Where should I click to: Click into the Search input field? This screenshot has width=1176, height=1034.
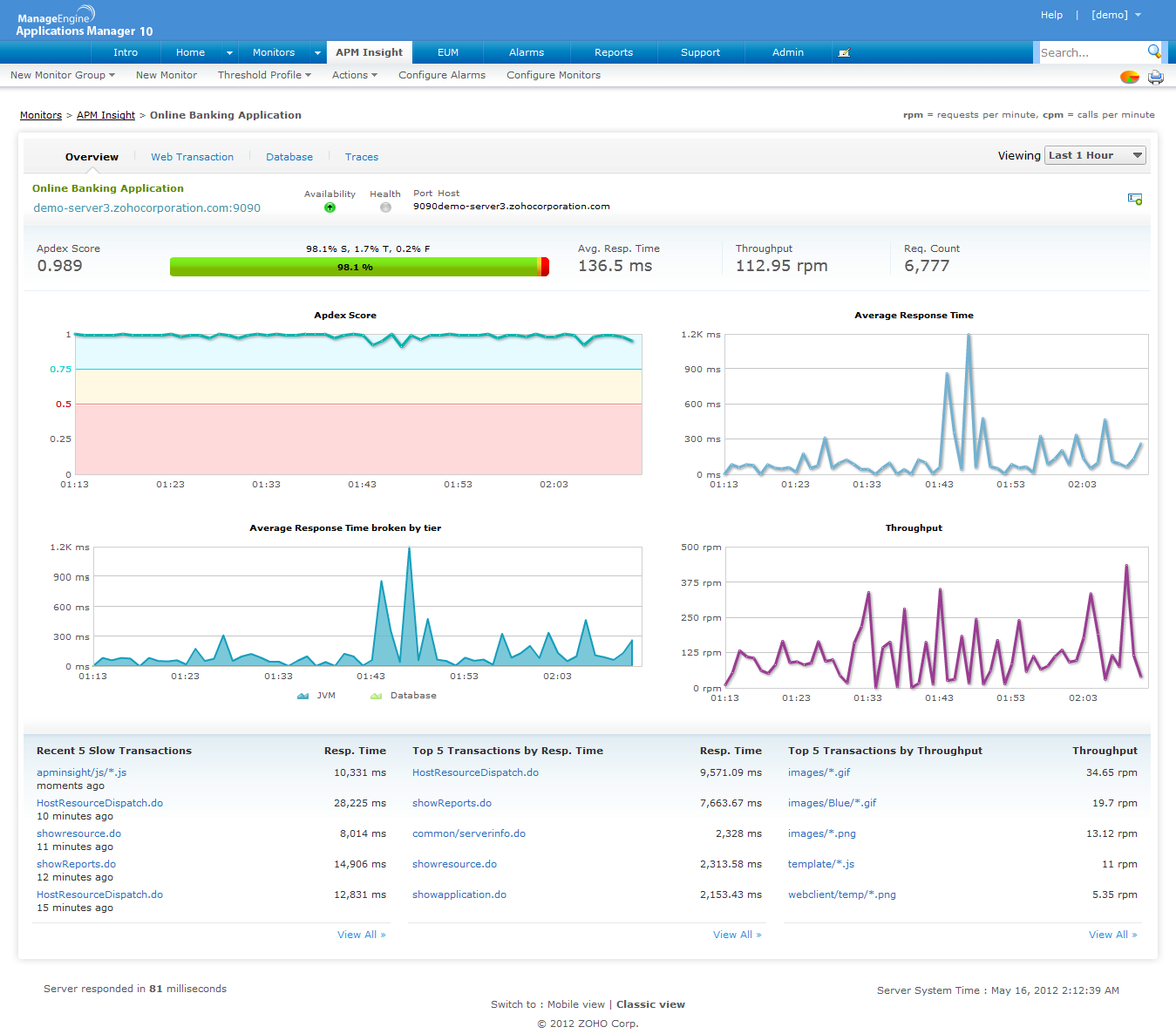coord(1090,52)
